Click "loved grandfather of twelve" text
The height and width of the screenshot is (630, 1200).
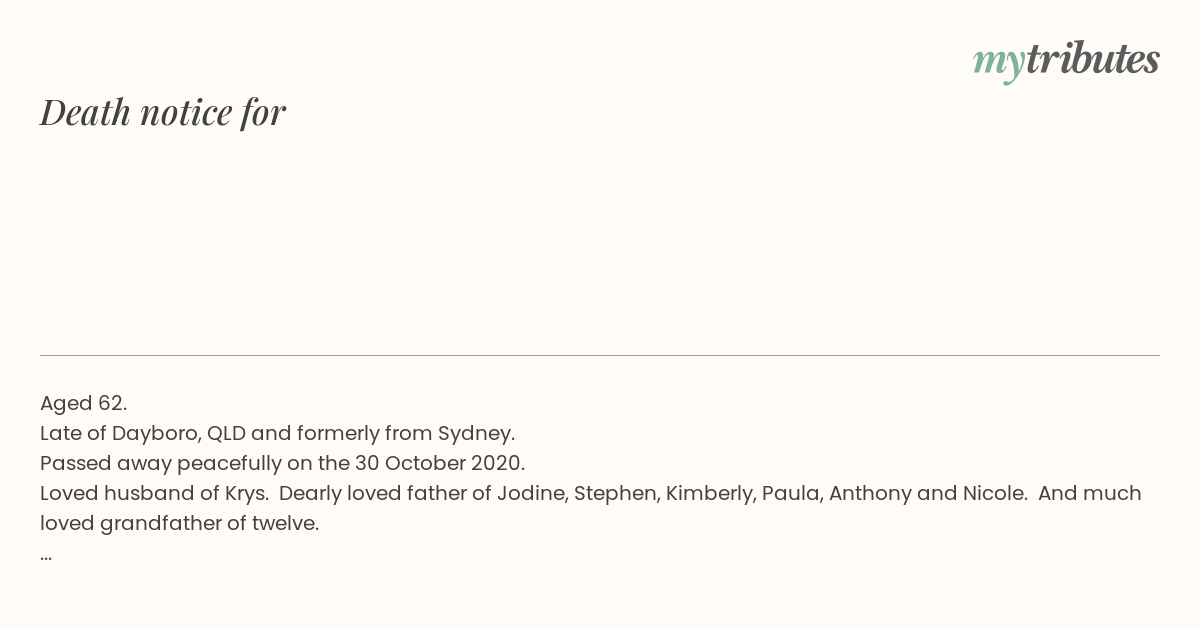(179, 523)
